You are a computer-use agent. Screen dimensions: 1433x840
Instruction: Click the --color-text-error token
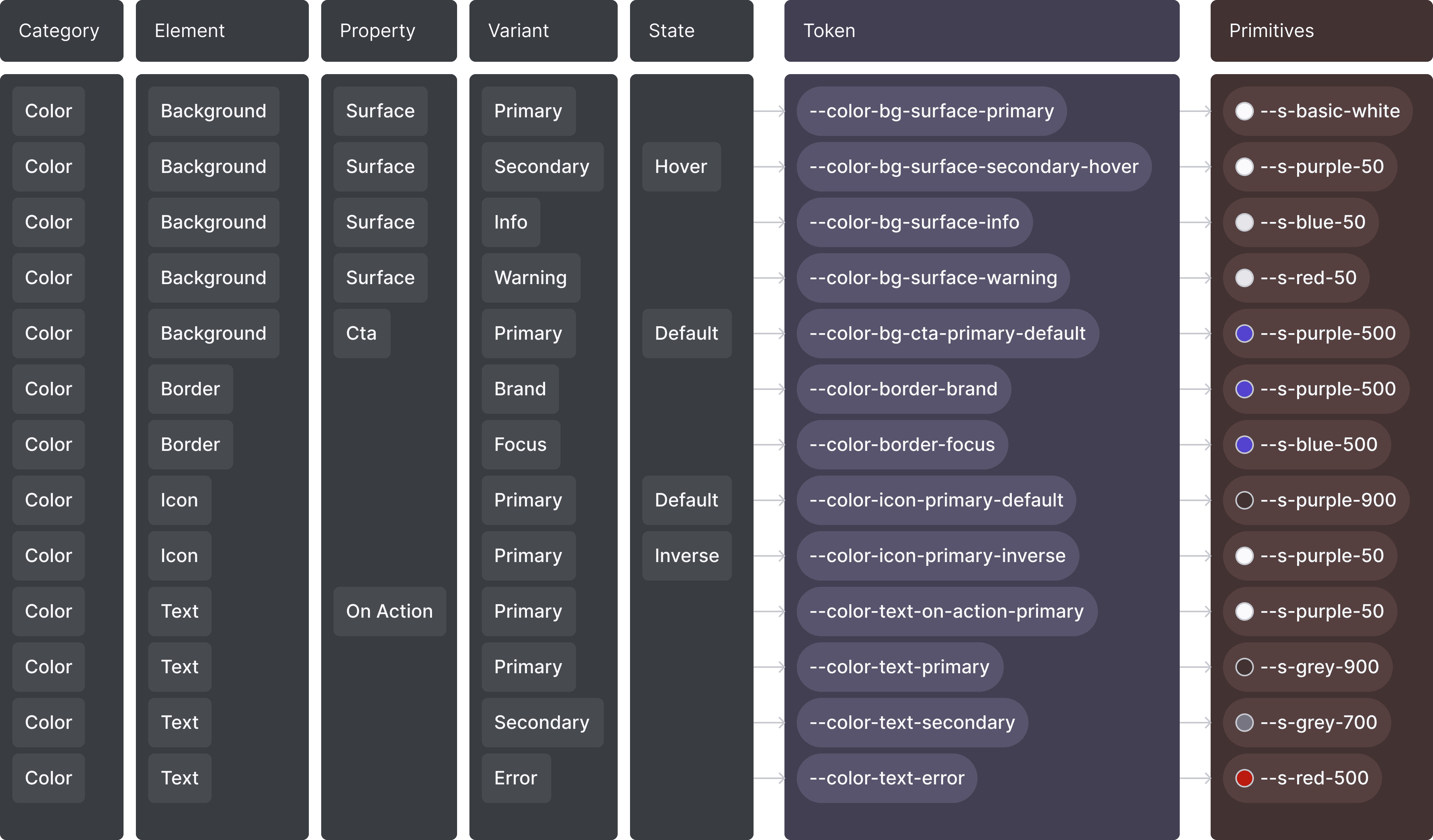pyautogui.click(x=886, y=778)
